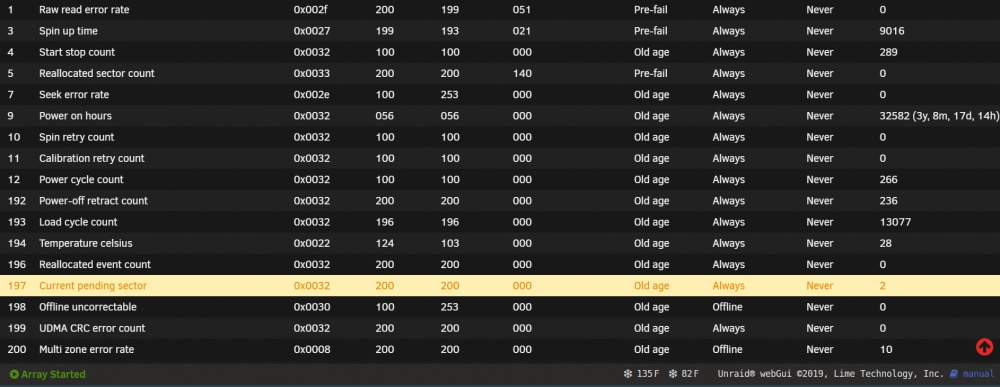
Task: Click the threshold value 021
Action: coord(522,31)
